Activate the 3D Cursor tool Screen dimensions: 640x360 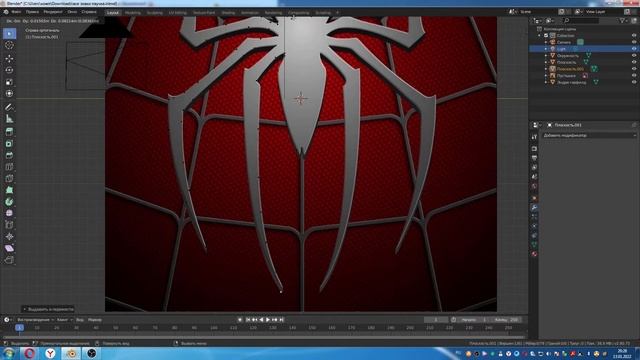pyautogui.click(x=9, y=45)
